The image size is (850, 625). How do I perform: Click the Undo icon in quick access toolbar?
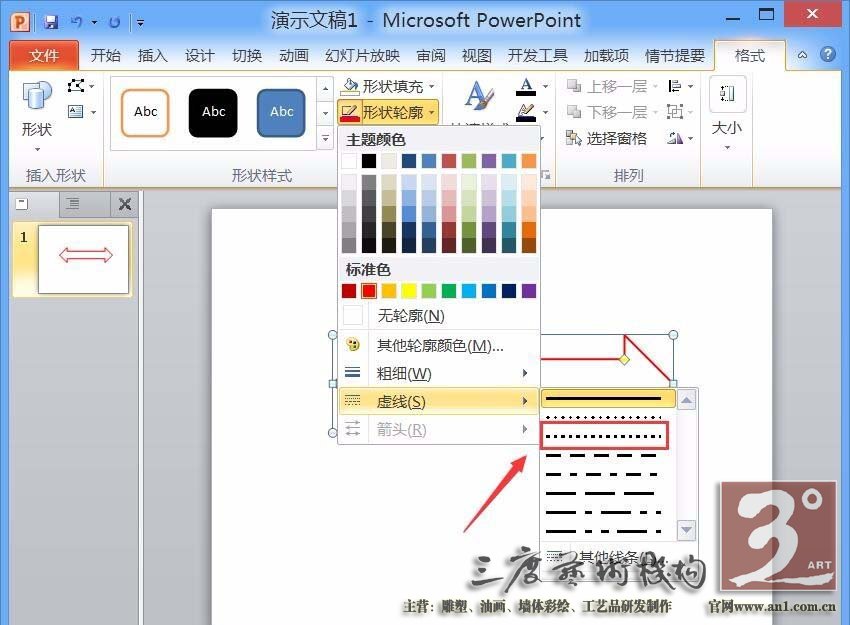click(77, 22)
